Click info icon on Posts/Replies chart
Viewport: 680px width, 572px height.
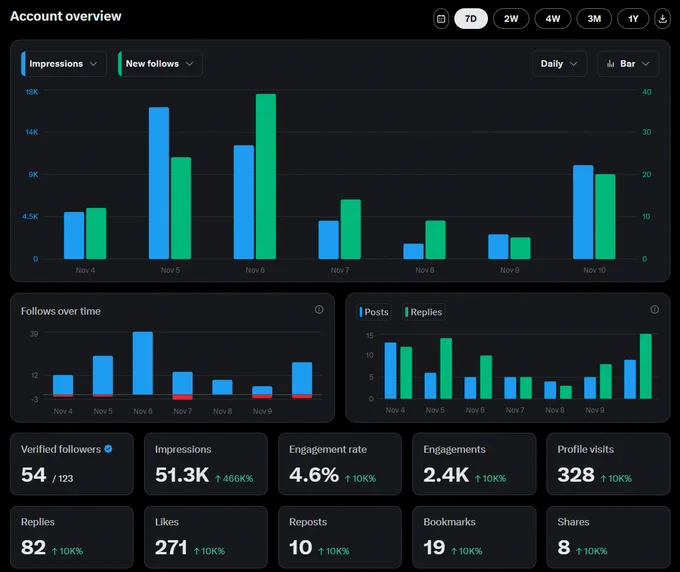coord(654,310)
